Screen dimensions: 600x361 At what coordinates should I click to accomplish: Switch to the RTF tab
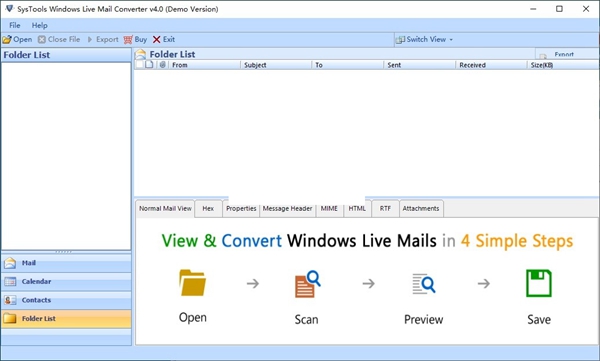point(385,208)
